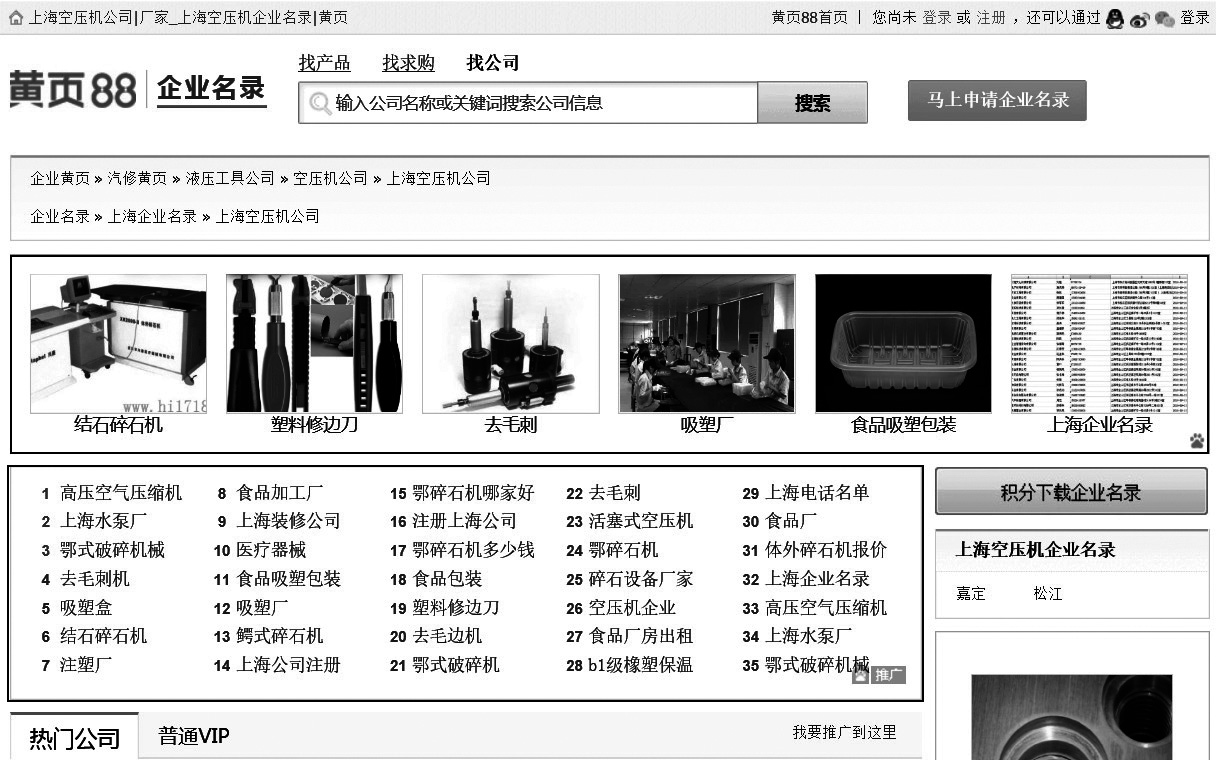The height and width of the screenshot is (760, 1216).
Task: Click the QQ penguin login icon
Action: pos(1115,18)
